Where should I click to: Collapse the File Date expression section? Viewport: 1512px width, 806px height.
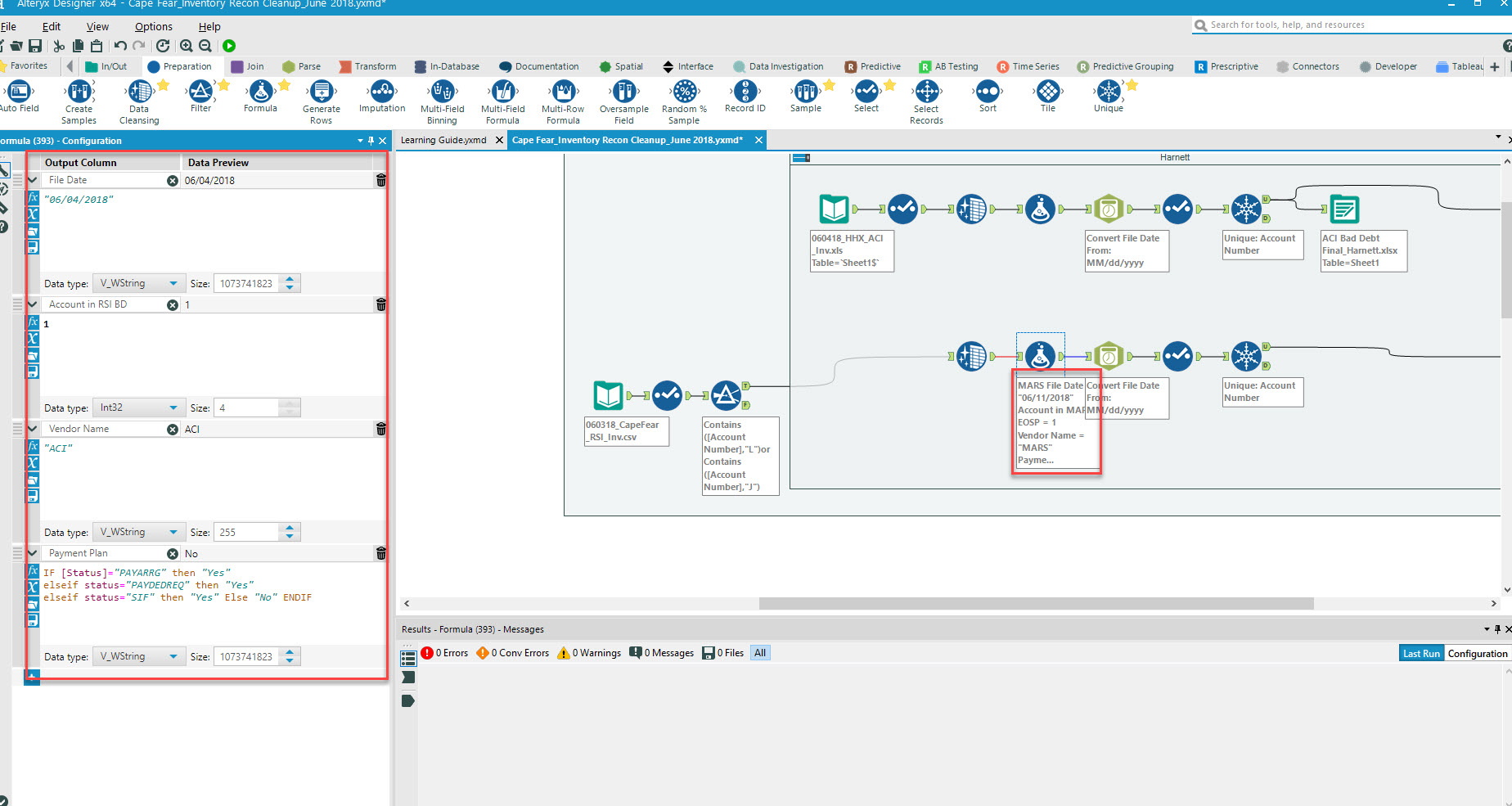(x=31, y=179)
